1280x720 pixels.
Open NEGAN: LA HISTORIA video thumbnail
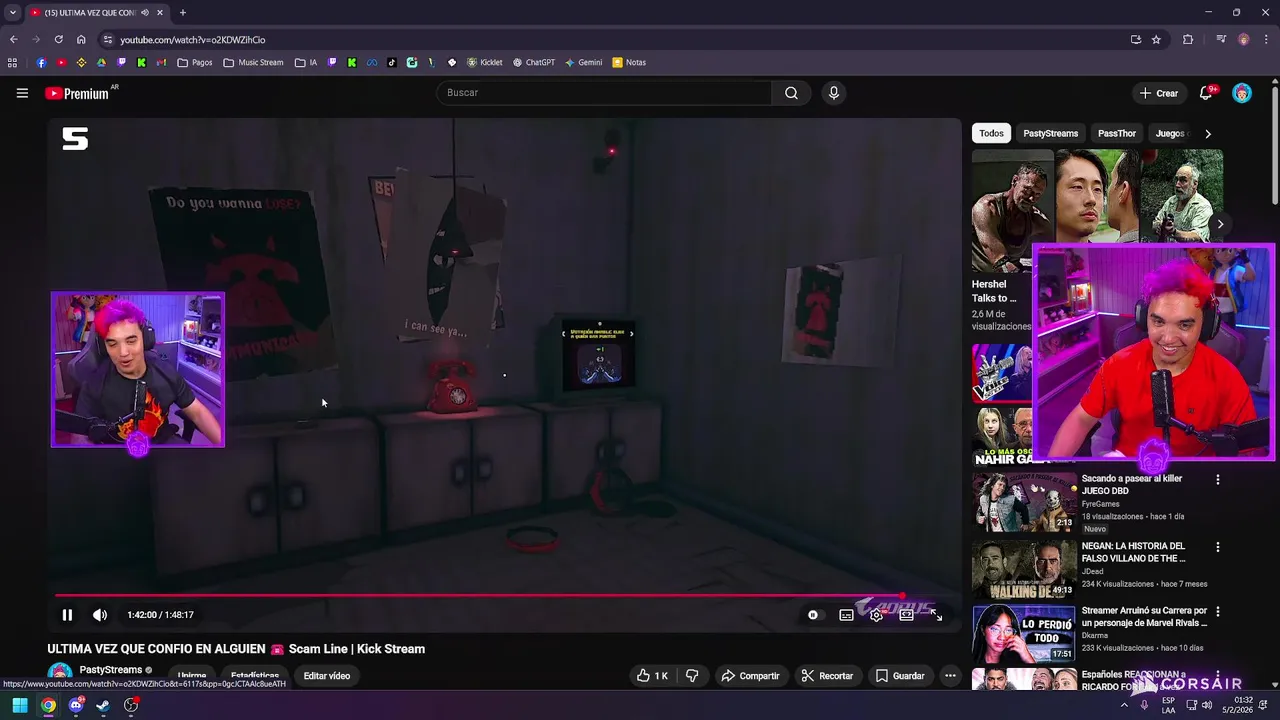(1023, 568)
